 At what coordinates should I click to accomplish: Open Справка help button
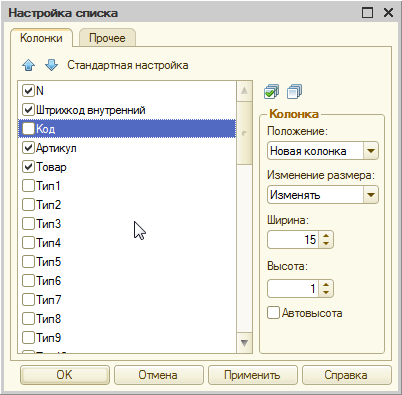click(x=346, y=375)
